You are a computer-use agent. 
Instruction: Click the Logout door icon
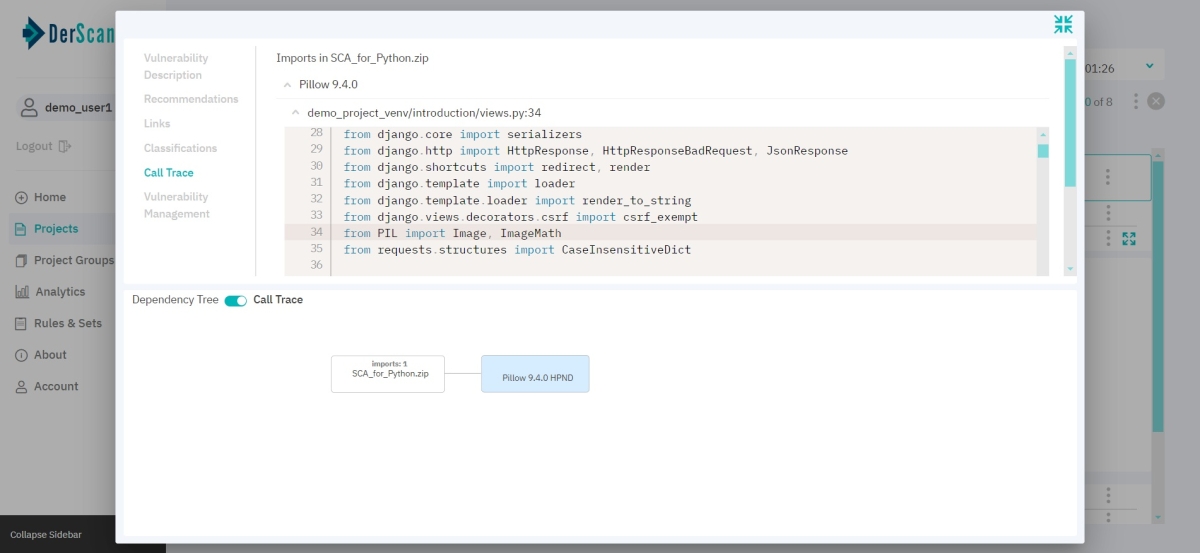coord(65,146)
